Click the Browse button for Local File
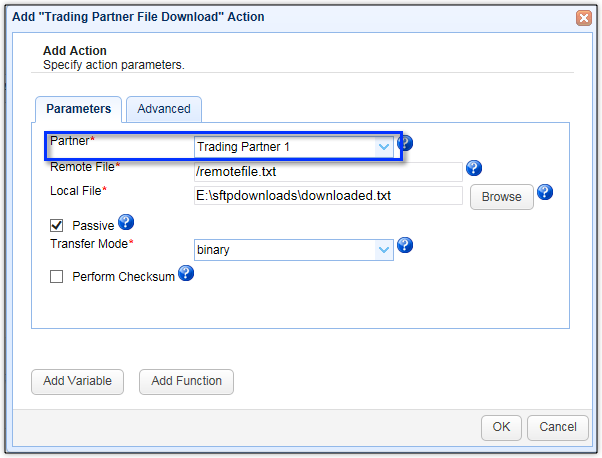602x458 pixels. pos(501,197)
